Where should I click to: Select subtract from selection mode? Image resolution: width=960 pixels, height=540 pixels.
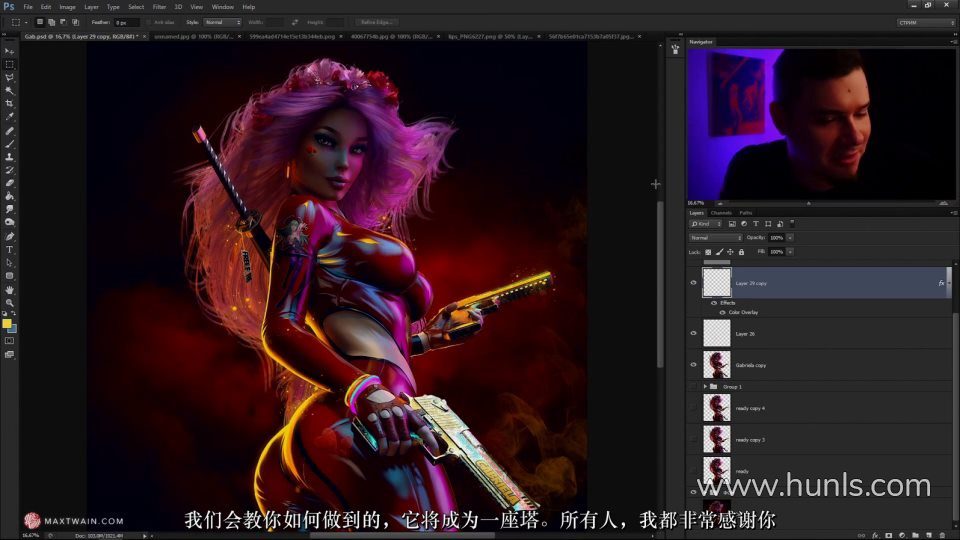point(63,22)
